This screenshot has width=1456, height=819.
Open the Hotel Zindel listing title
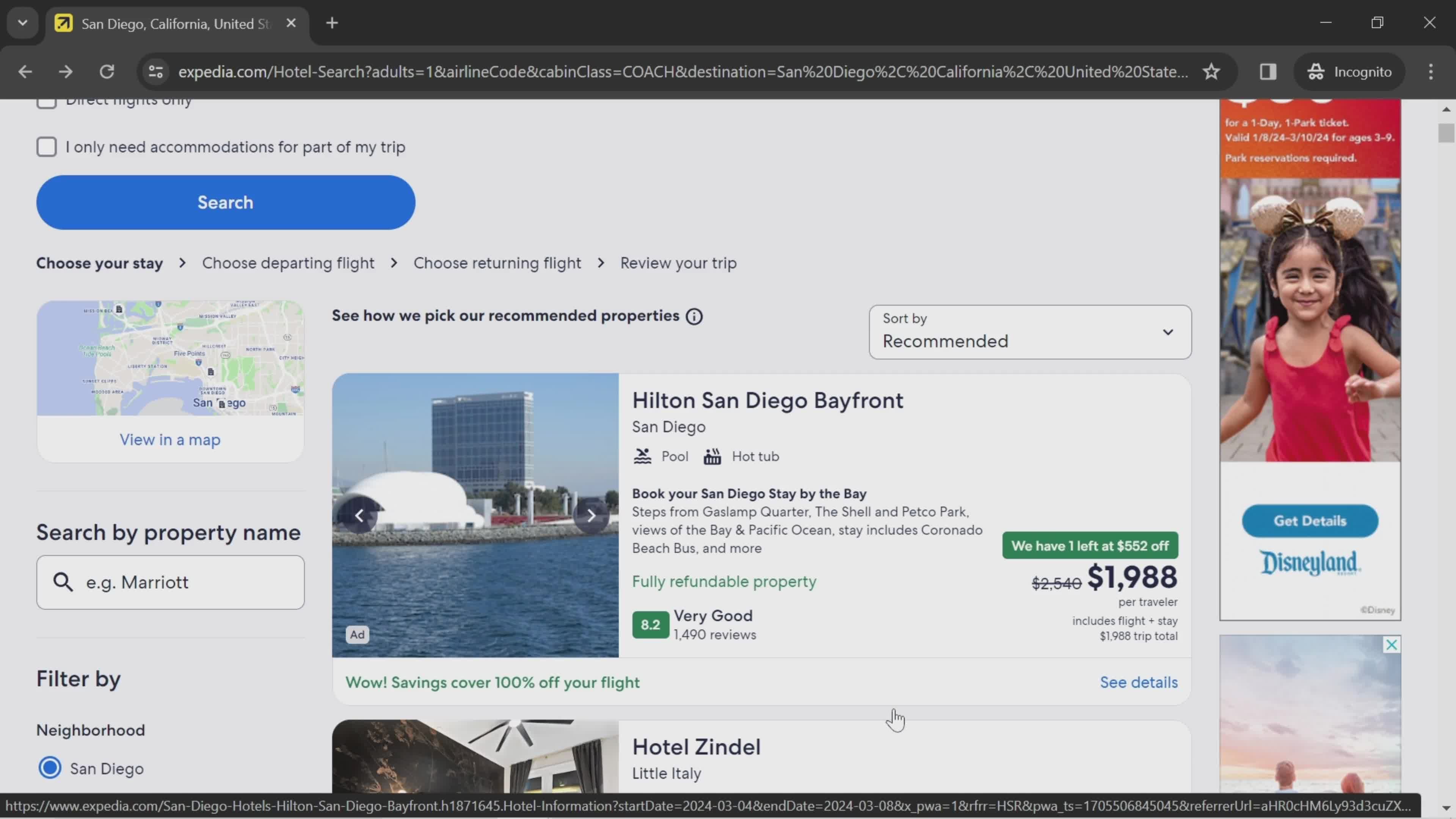tap(697, 747)
